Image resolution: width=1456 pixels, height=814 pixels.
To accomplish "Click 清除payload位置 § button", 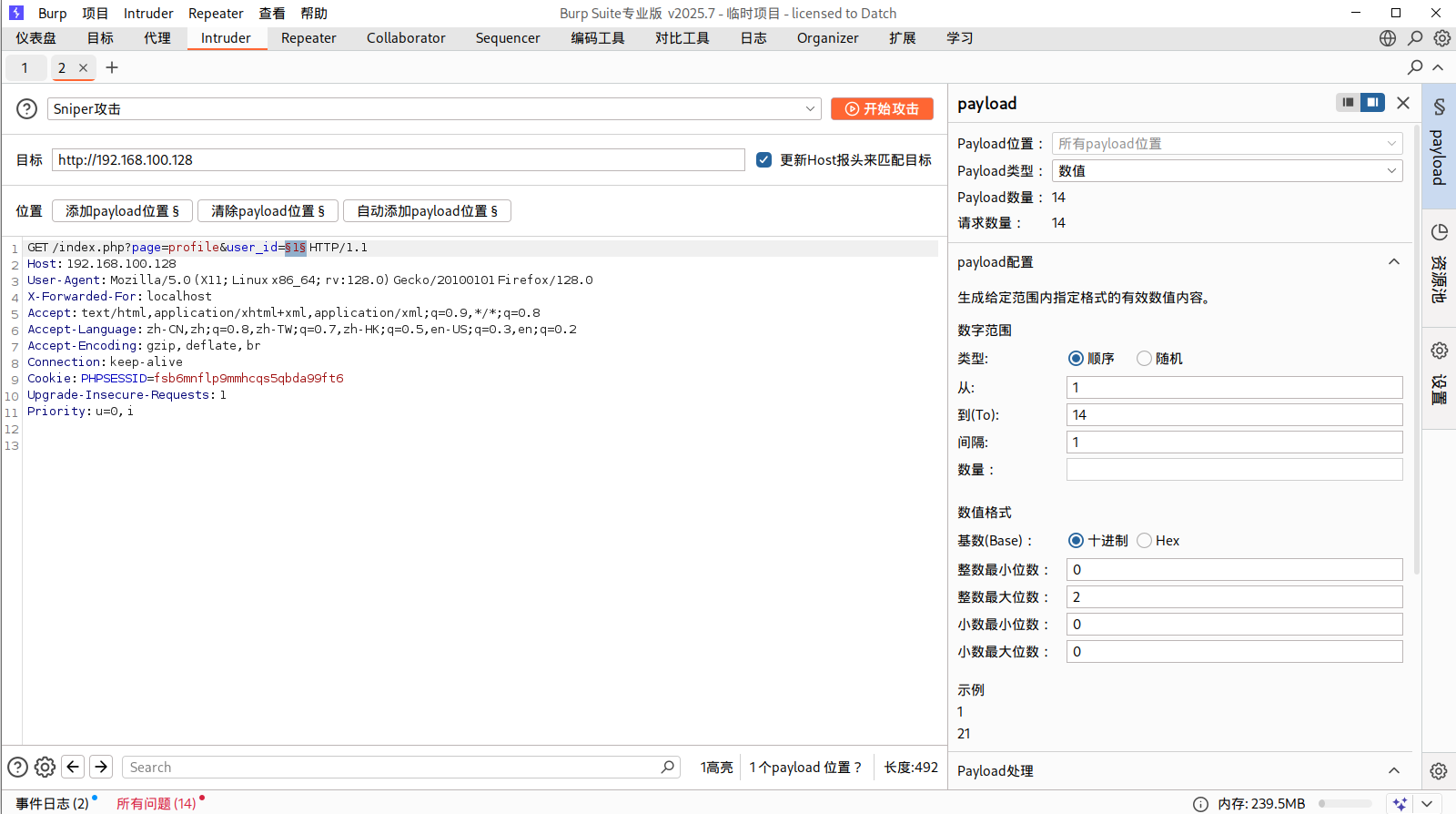I will 268,211.
